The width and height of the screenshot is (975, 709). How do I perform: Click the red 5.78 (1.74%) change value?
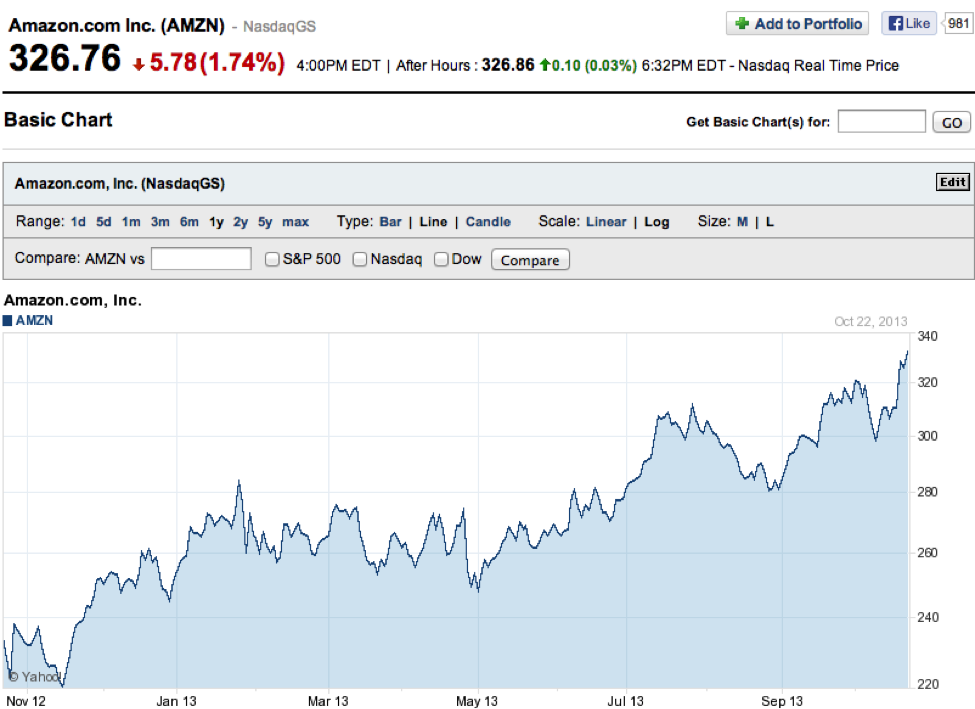click(x=217, y=62)
